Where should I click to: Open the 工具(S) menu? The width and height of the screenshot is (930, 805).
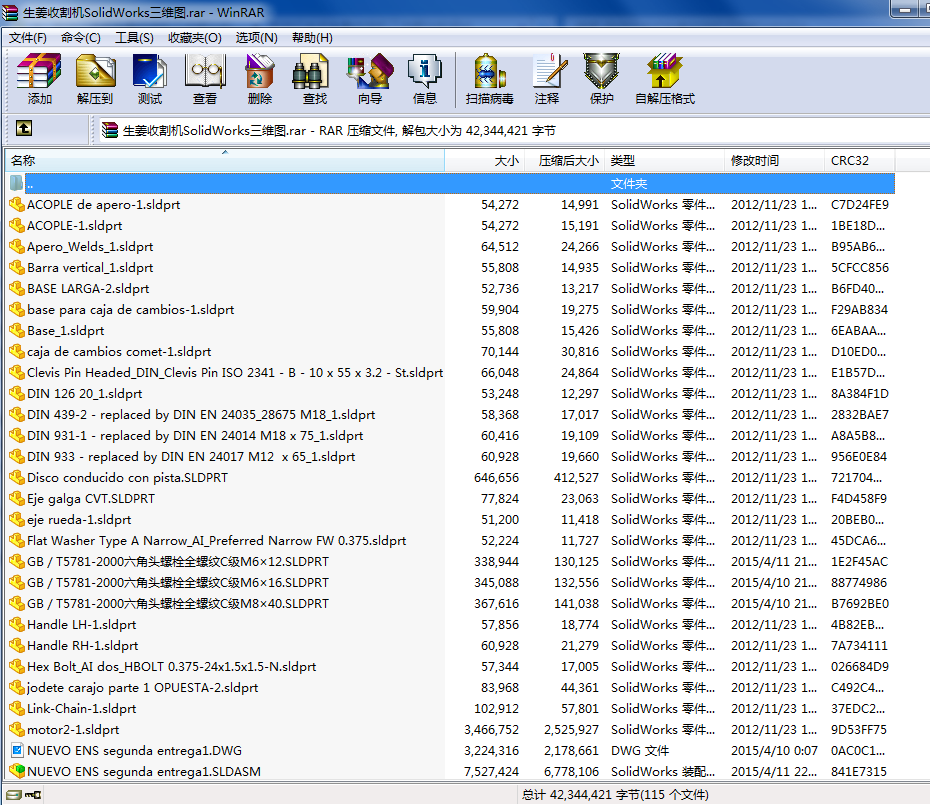[134, 37]
